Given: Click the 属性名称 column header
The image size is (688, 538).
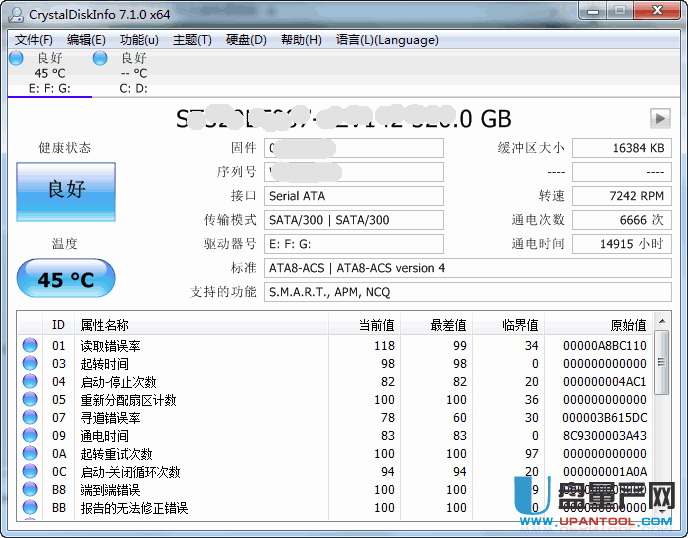Looking at the screenshot, I should [x=105, y=325].
